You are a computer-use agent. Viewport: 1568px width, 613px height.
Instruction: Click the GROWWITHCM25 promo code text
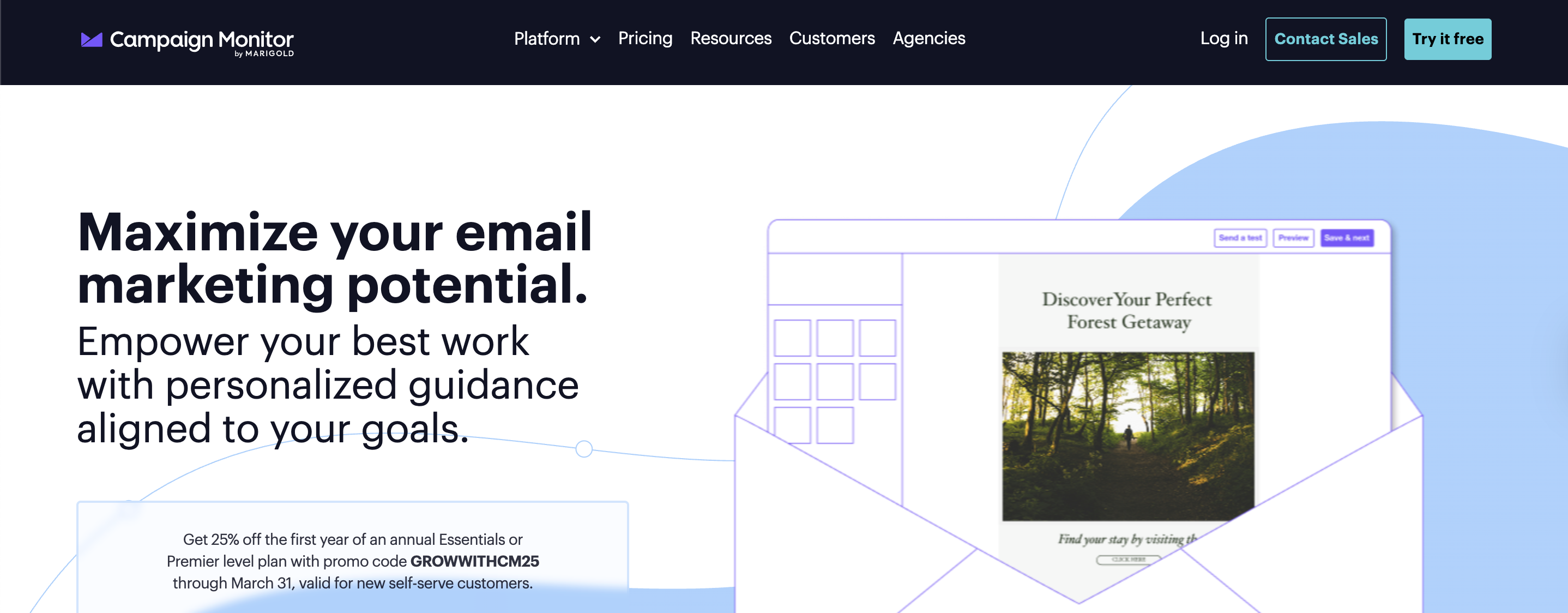coord(474,561)
